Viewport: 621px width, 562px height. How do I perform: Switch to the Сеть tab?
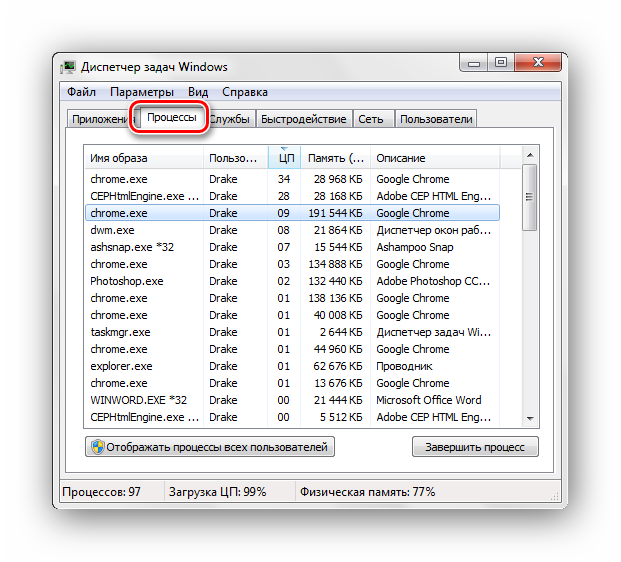pyautogui.click(x=373, y=119)
